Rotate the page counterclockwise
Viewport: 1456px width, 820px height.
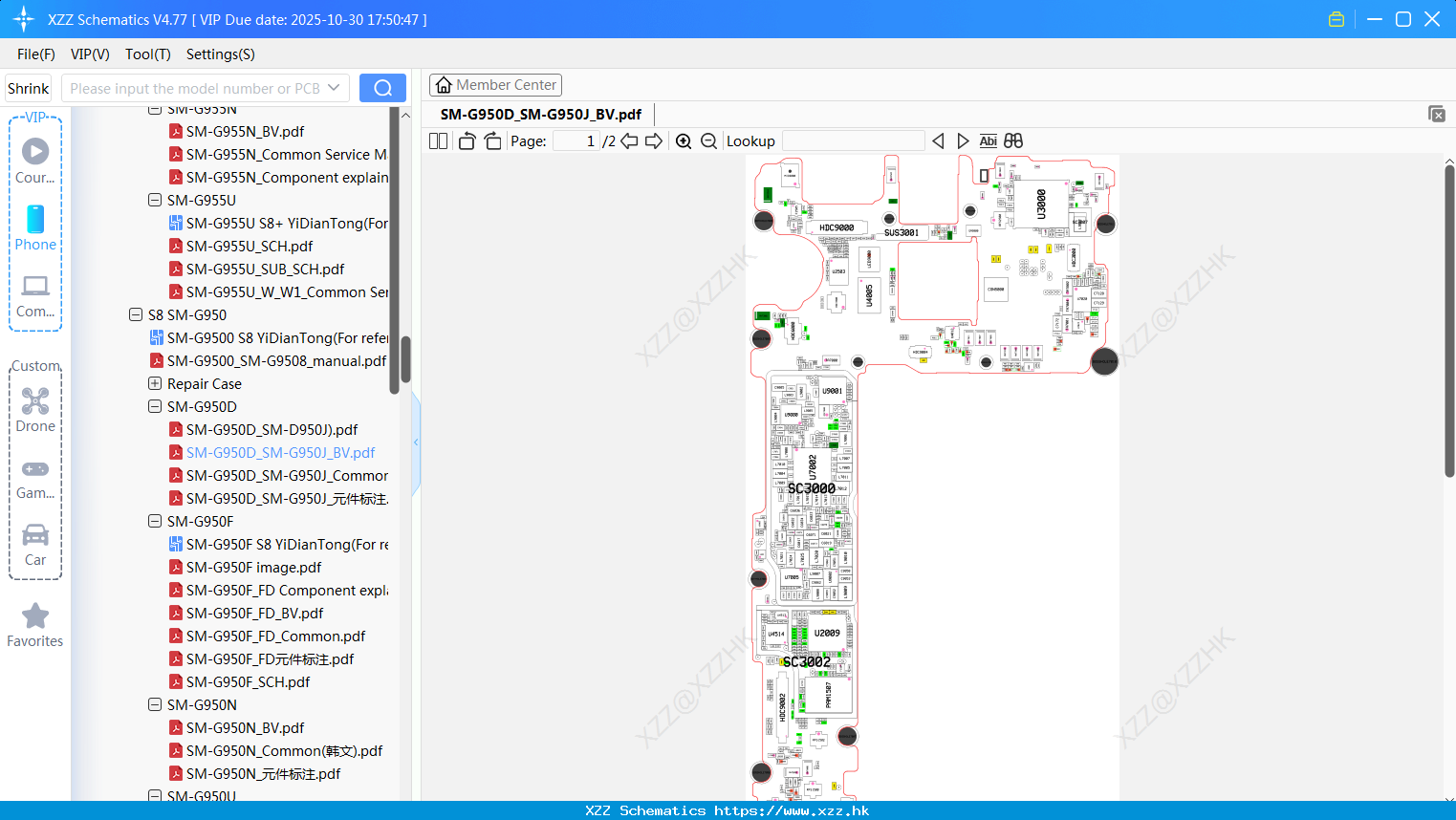pyautogui.click(x=467, y=141)
